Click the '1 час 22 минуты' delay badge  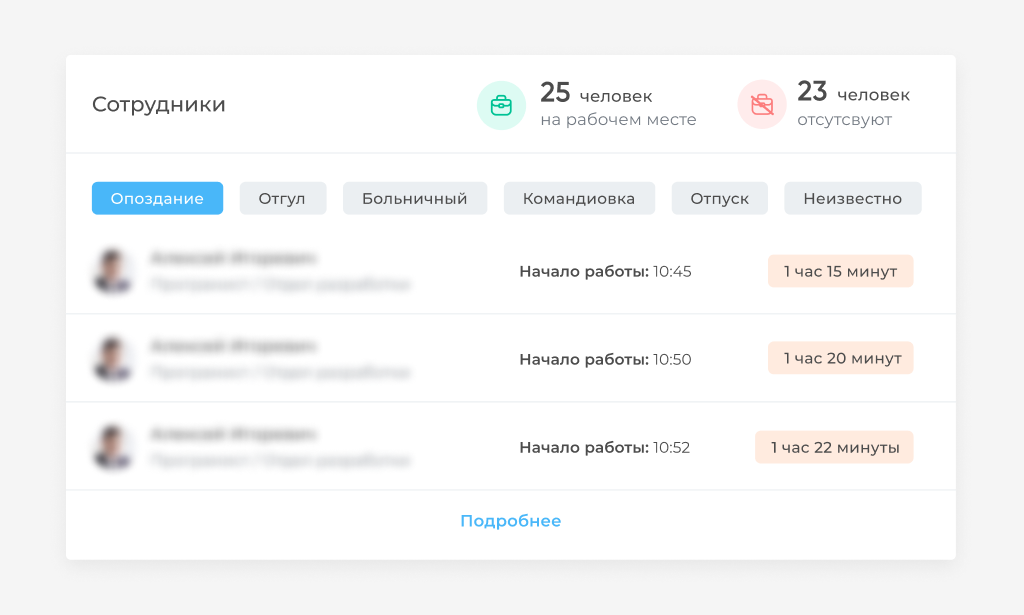pos(834,447)
